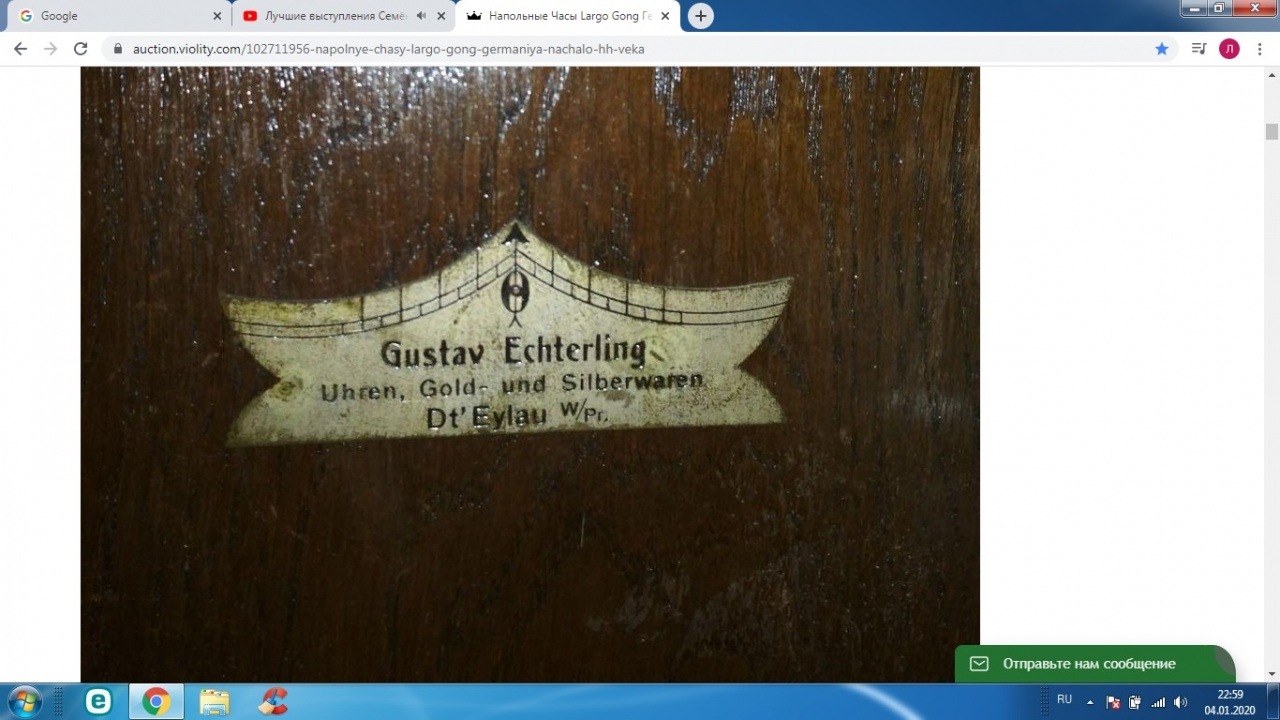Reload the current auction page
The height and width of the screenshot is (720, 1280).
(81, 49)
